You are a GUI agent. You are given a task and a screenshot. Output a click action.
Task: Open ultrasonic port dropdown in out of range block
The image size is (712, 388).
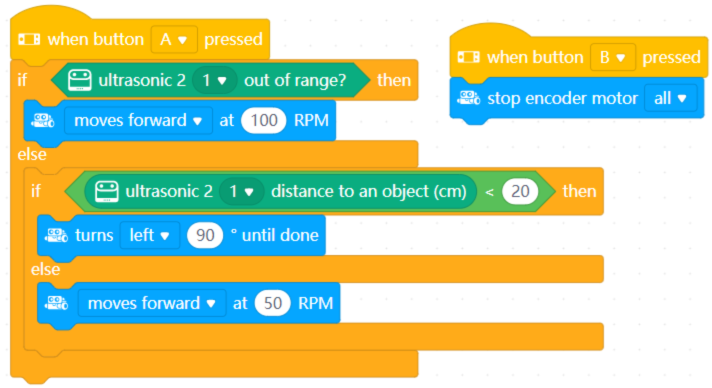click(214, 80)
